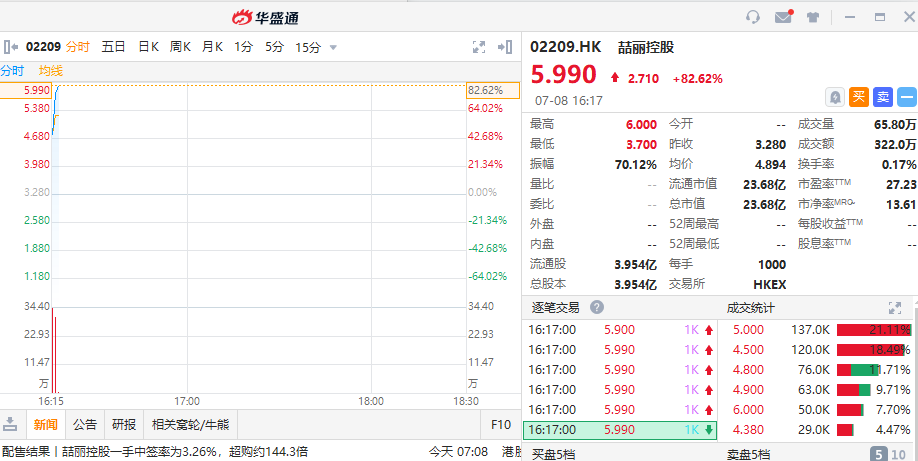
Task: Toggle the 分时 line legend
Action: tap(12, 71)
